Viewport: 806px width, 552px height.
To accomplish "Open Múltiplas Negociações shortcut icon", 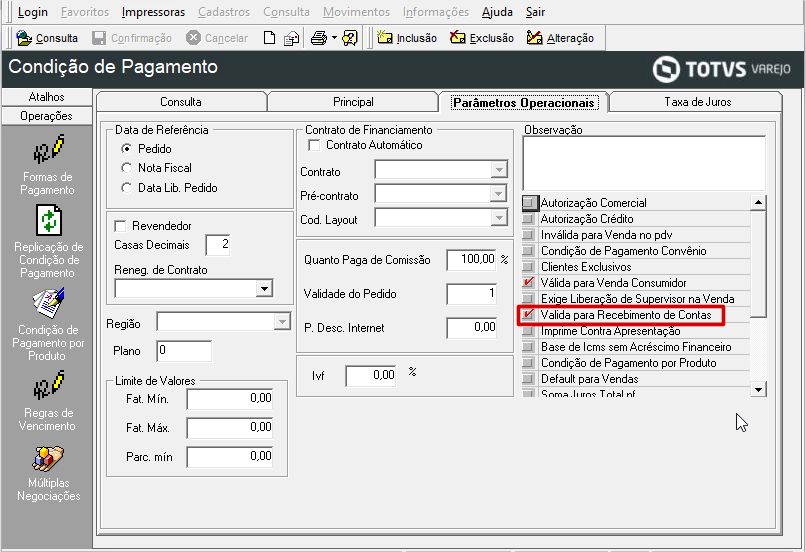I will [x=48, y=458].
